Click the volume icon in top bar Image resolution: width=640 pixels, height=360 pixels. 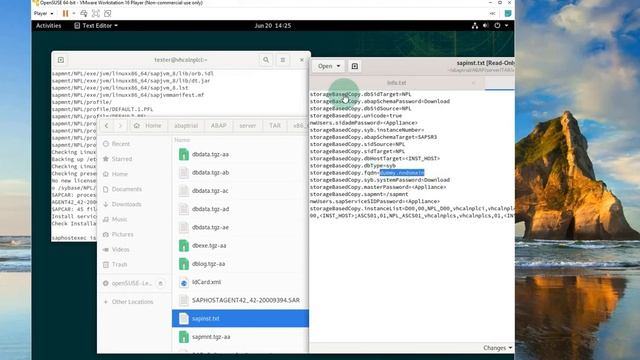pyautogui.click(x=486, y=26)
